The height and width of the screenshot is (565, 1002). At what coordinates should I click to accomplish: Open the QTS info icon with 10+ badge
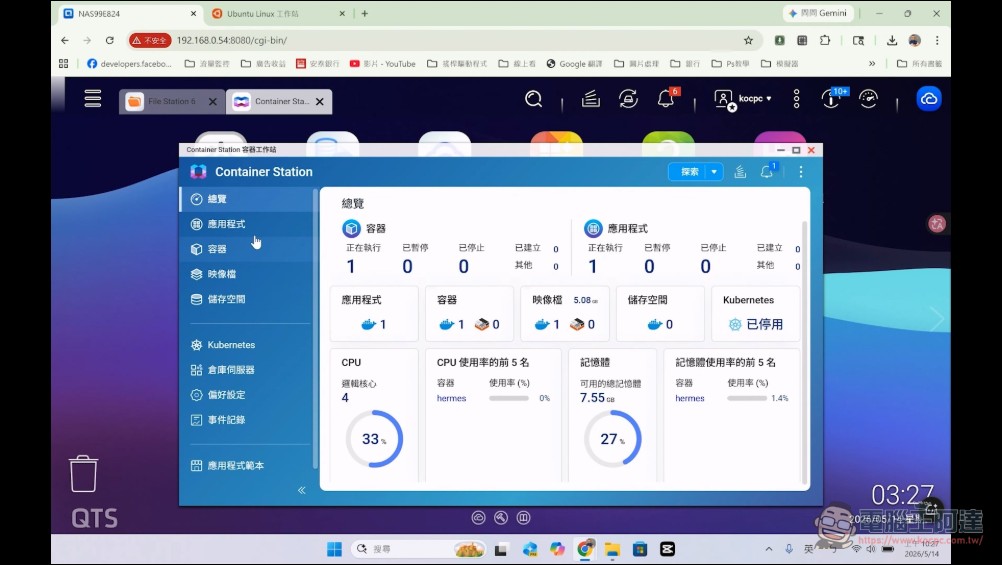pyautogui.click(x=831, y=98)
